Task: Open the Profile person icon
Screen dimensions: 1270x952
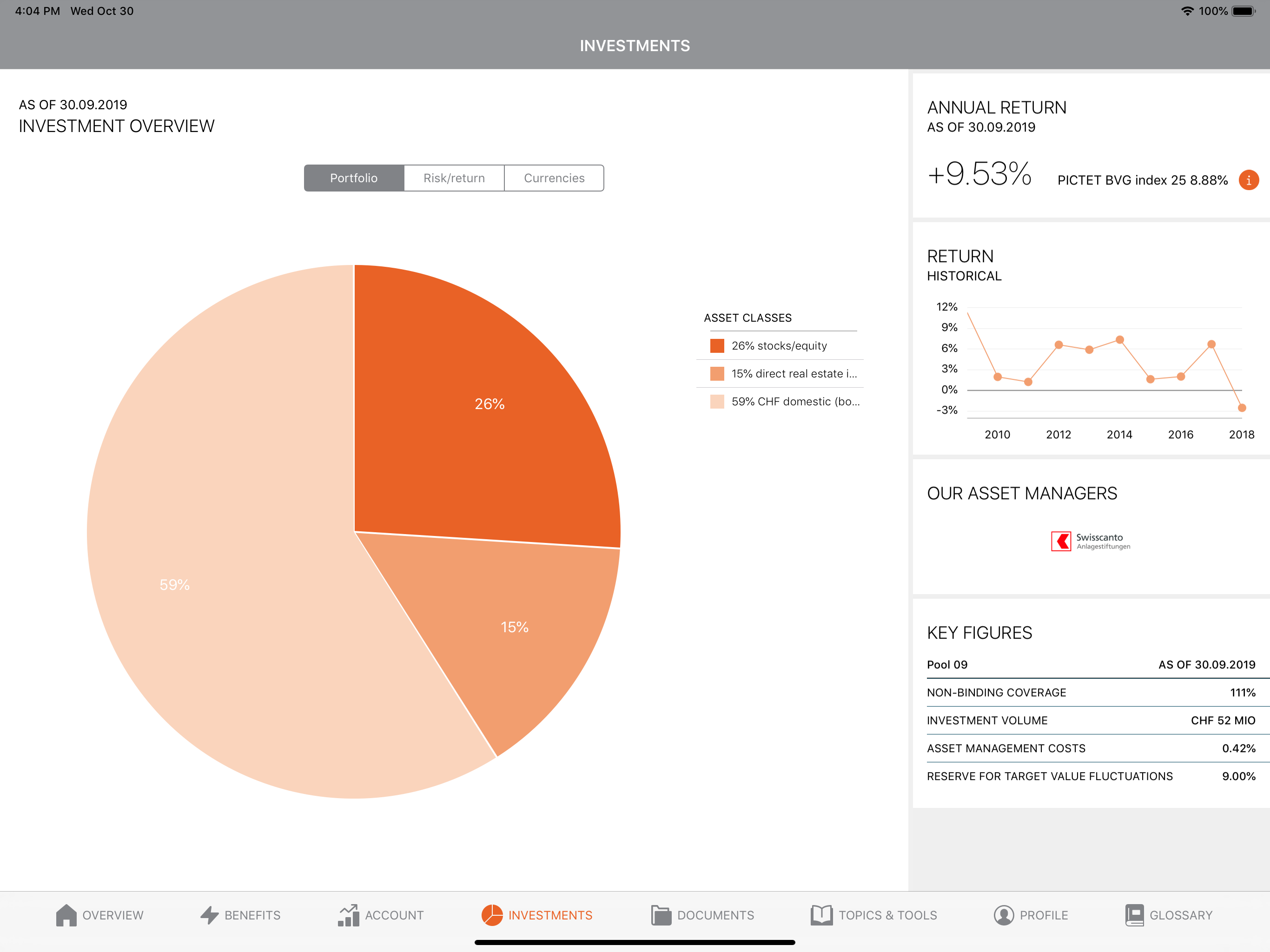Action: click(1004, 915)
